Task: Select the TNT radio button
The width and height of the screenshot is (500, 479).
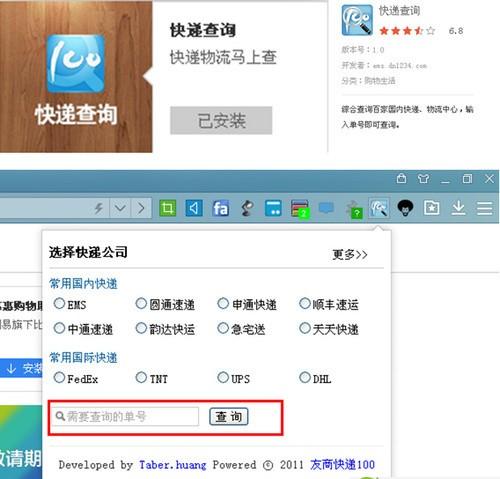Action: coord(141,378)
